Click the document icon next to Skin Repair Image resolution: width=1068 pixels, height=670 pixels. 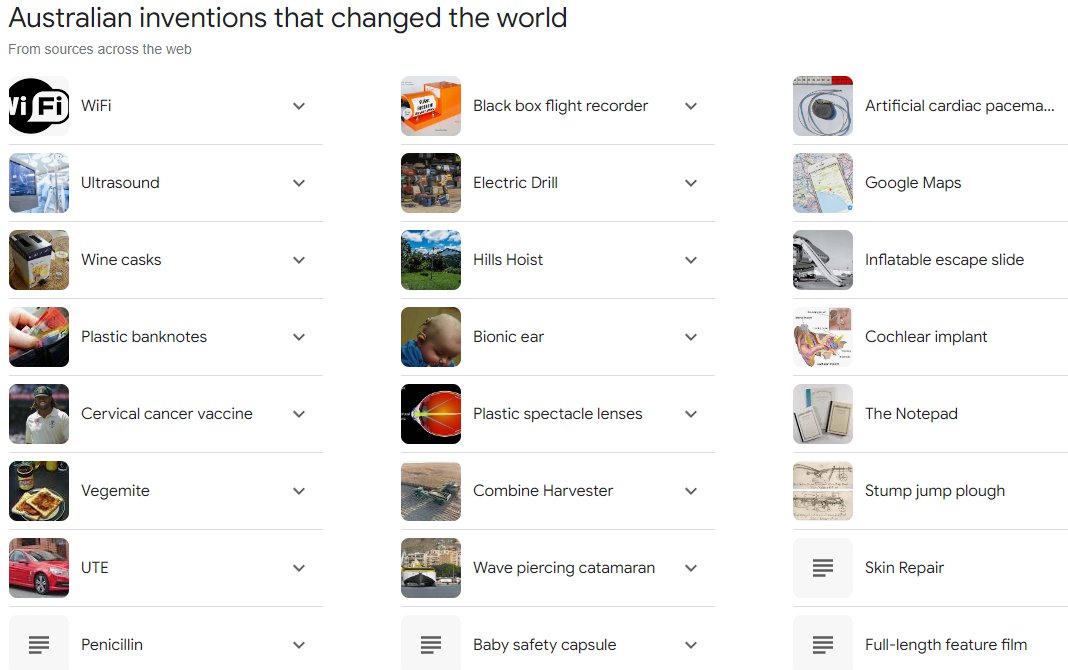(823, 568)
